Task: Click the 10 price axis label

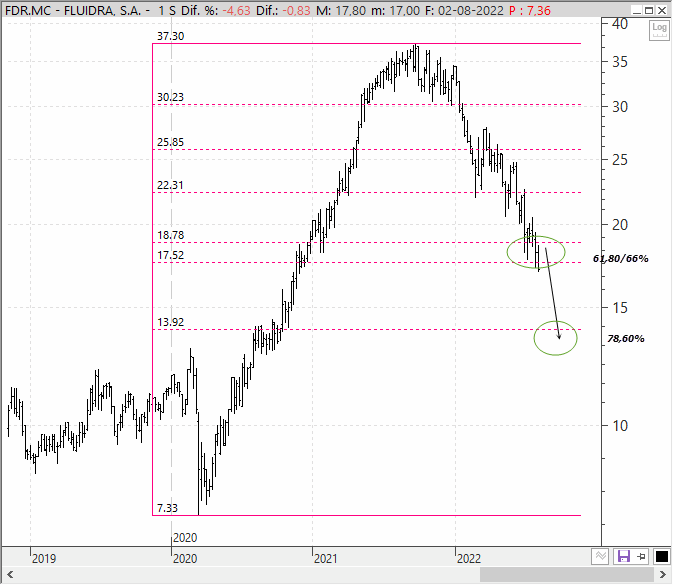Action: coord(620,426)
